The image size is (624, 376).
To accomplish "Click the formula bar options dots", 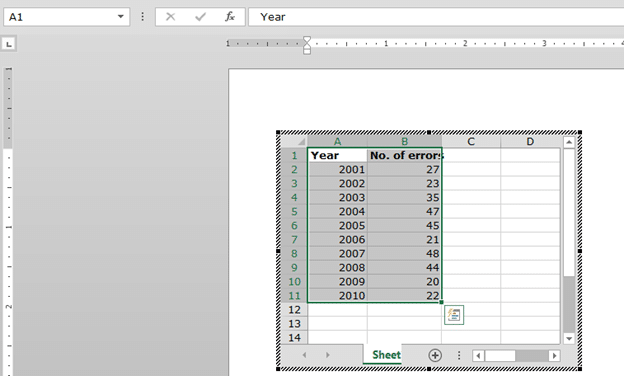I will coord(142,17).
